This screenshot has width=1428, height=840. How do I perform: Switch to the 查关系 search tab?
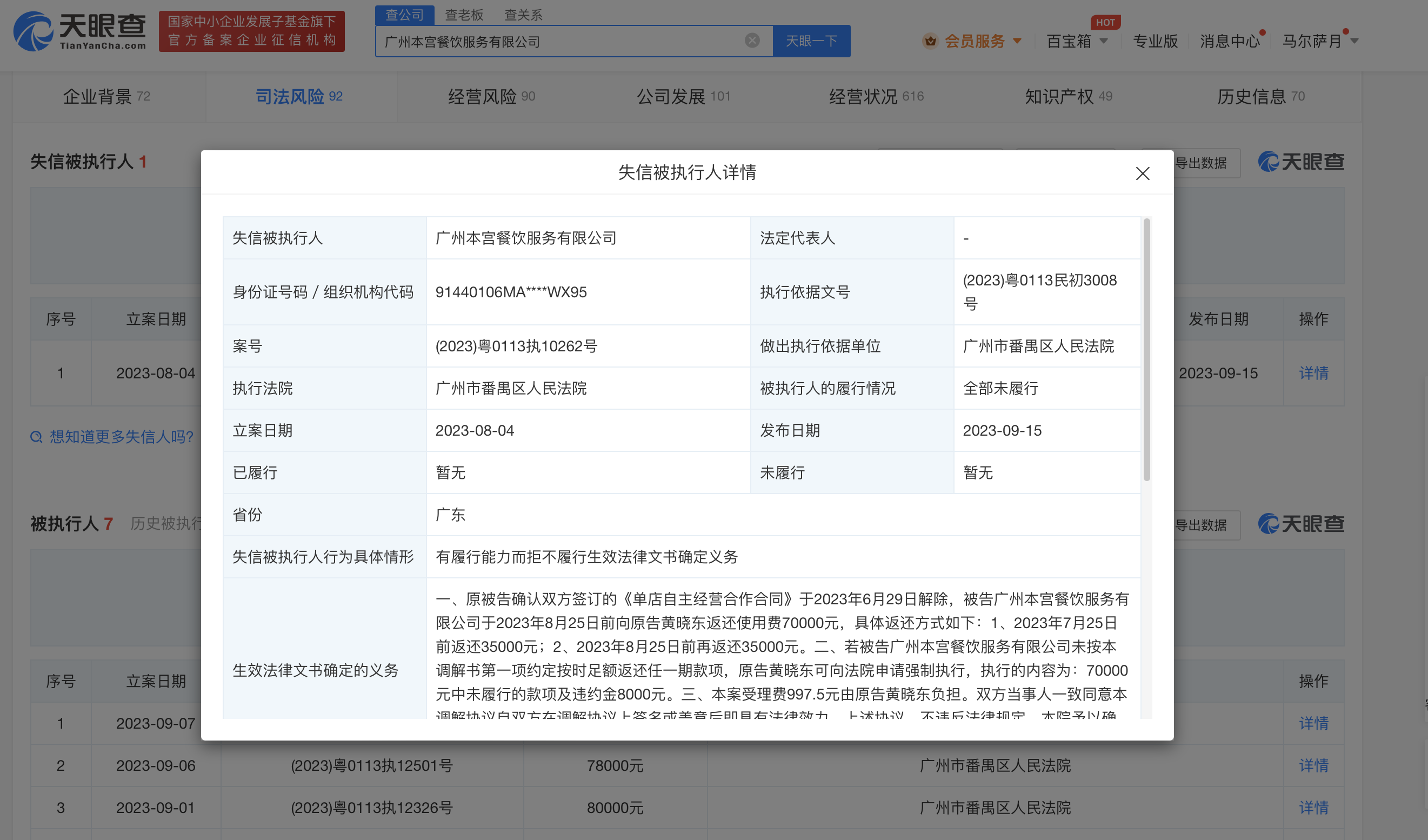(x=523, y=15)
